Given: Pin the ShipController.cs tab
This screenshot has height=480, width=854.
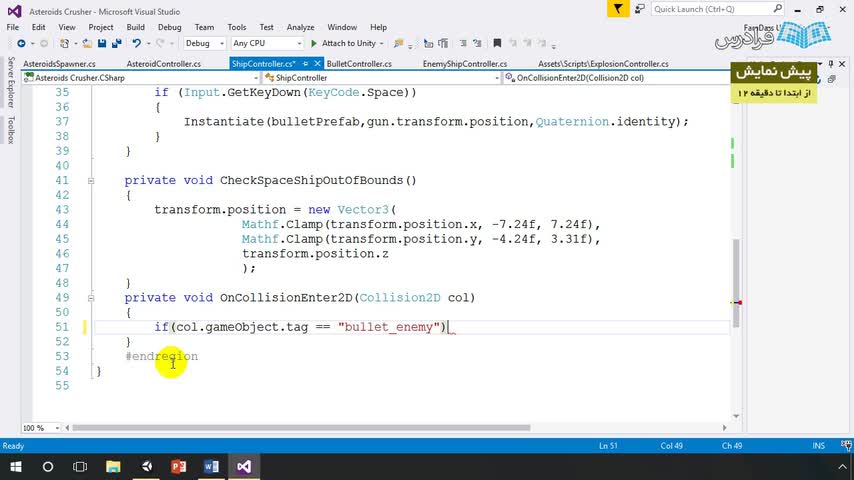Looking at the screenshot, I should coord(306,64).
